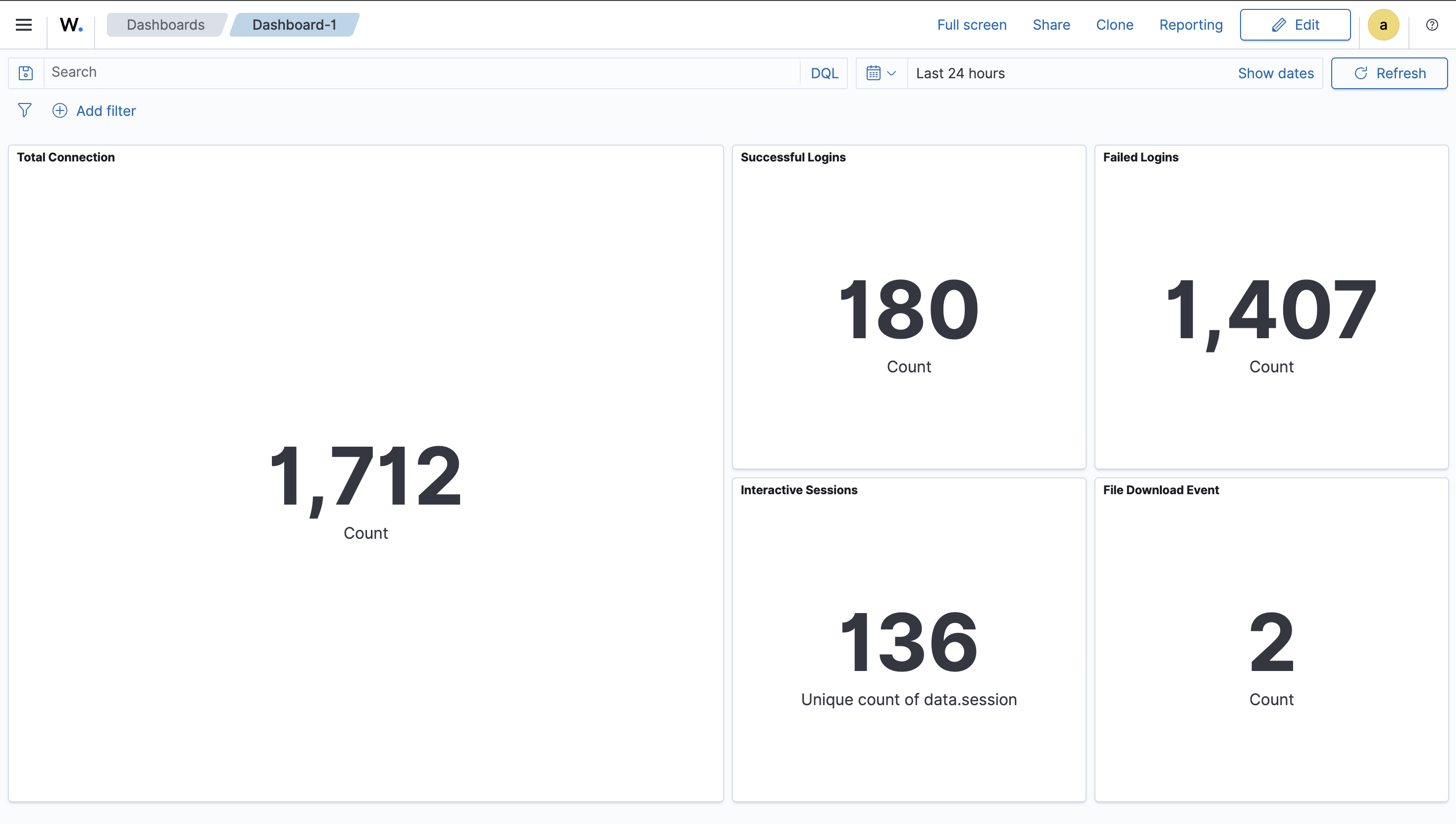Open the user avatar menu
Screen dimensions: 1456x824
(x=1383, y=24)
